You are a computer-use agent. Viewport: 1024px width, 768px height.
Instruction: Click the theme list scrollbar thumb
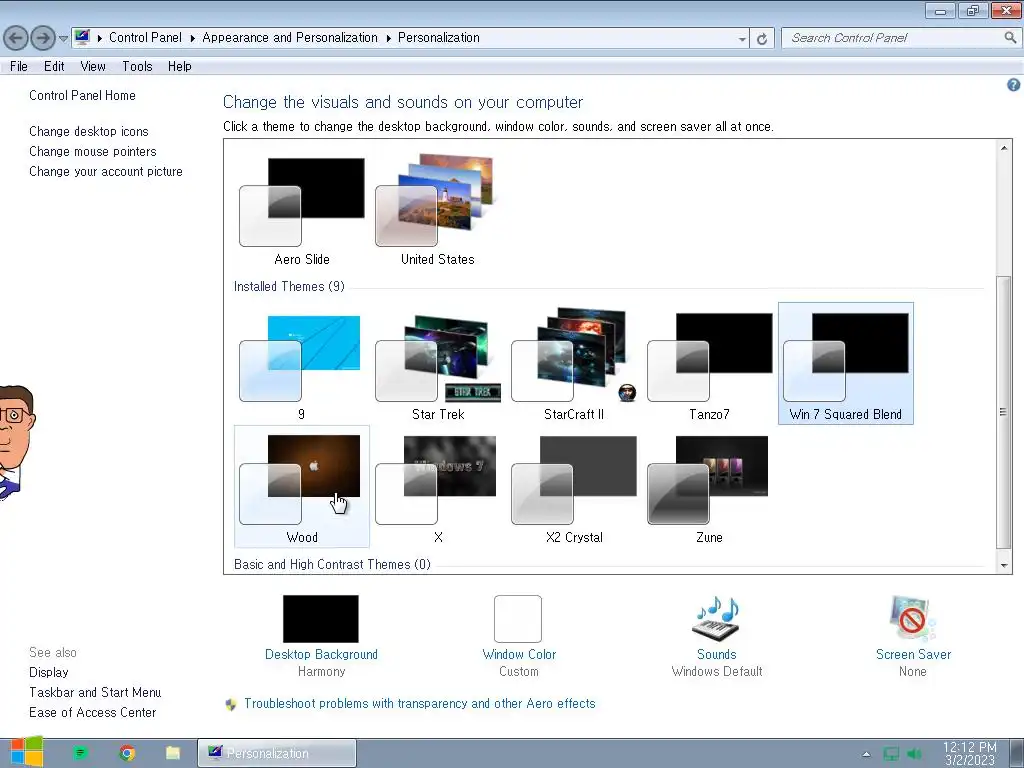tap(1004, 412)
